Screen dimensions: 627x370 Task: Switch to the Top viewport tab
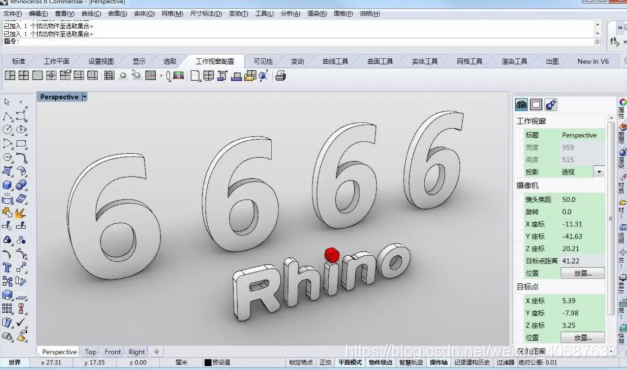pos(90,352)
